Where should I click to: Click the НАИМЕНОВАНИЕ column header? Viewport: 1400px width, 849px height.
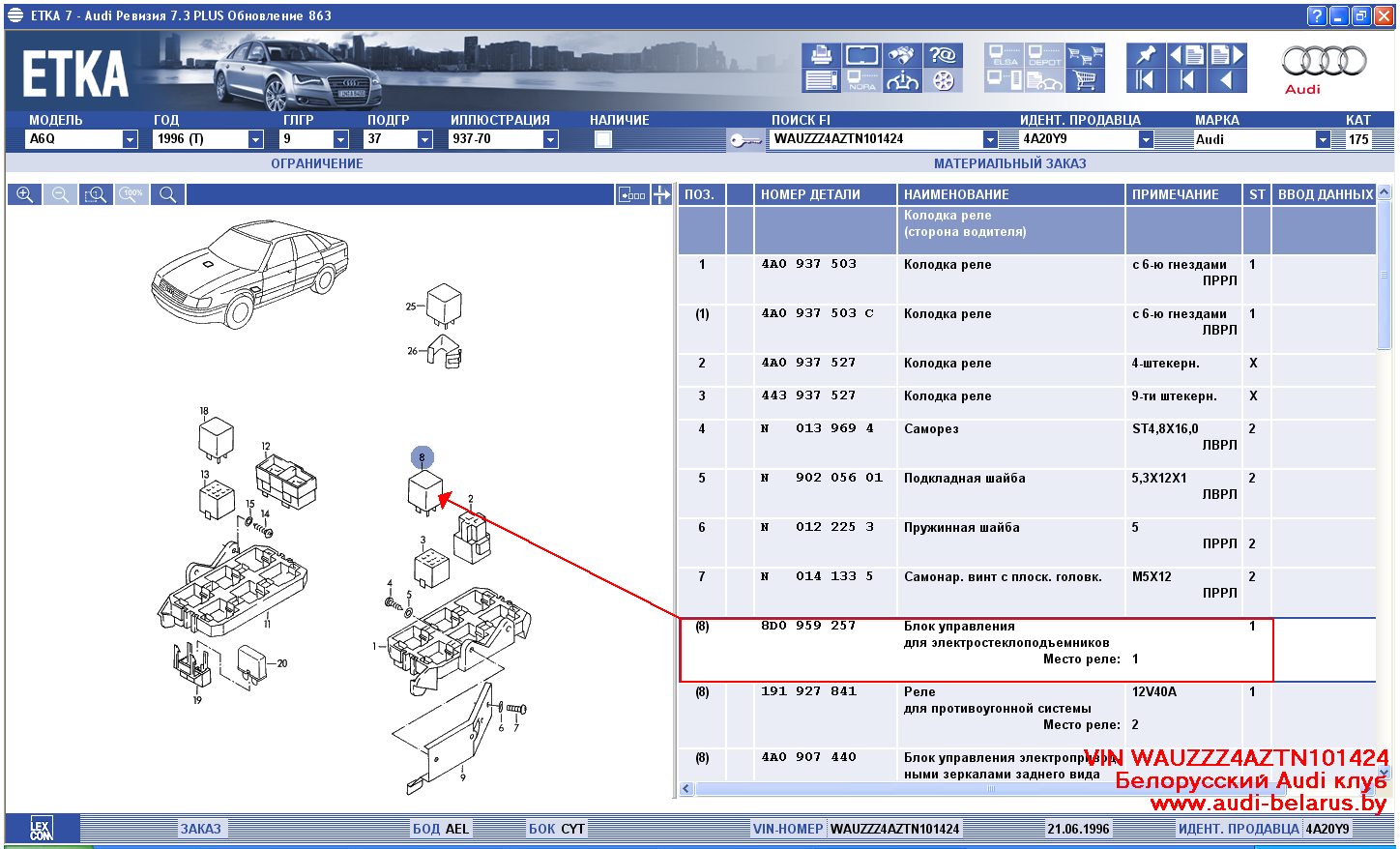point(1011,194)
